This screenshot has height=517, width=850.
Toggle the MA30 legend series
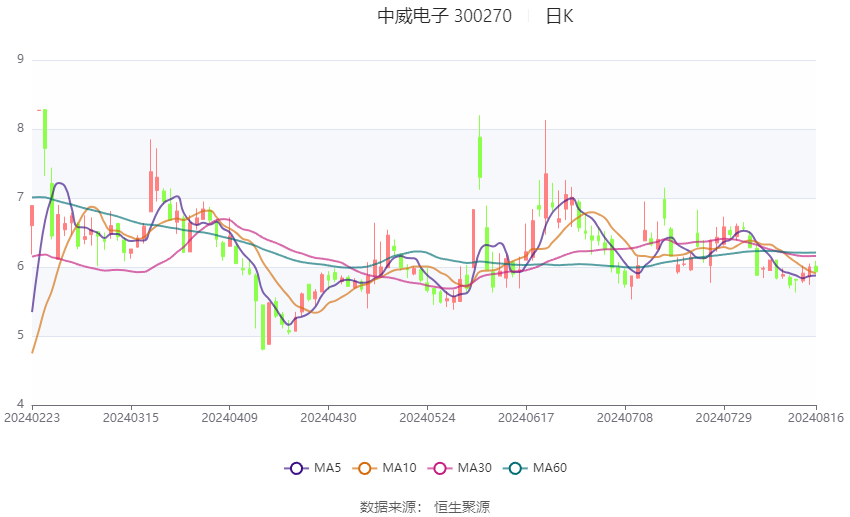pos(460,468)
